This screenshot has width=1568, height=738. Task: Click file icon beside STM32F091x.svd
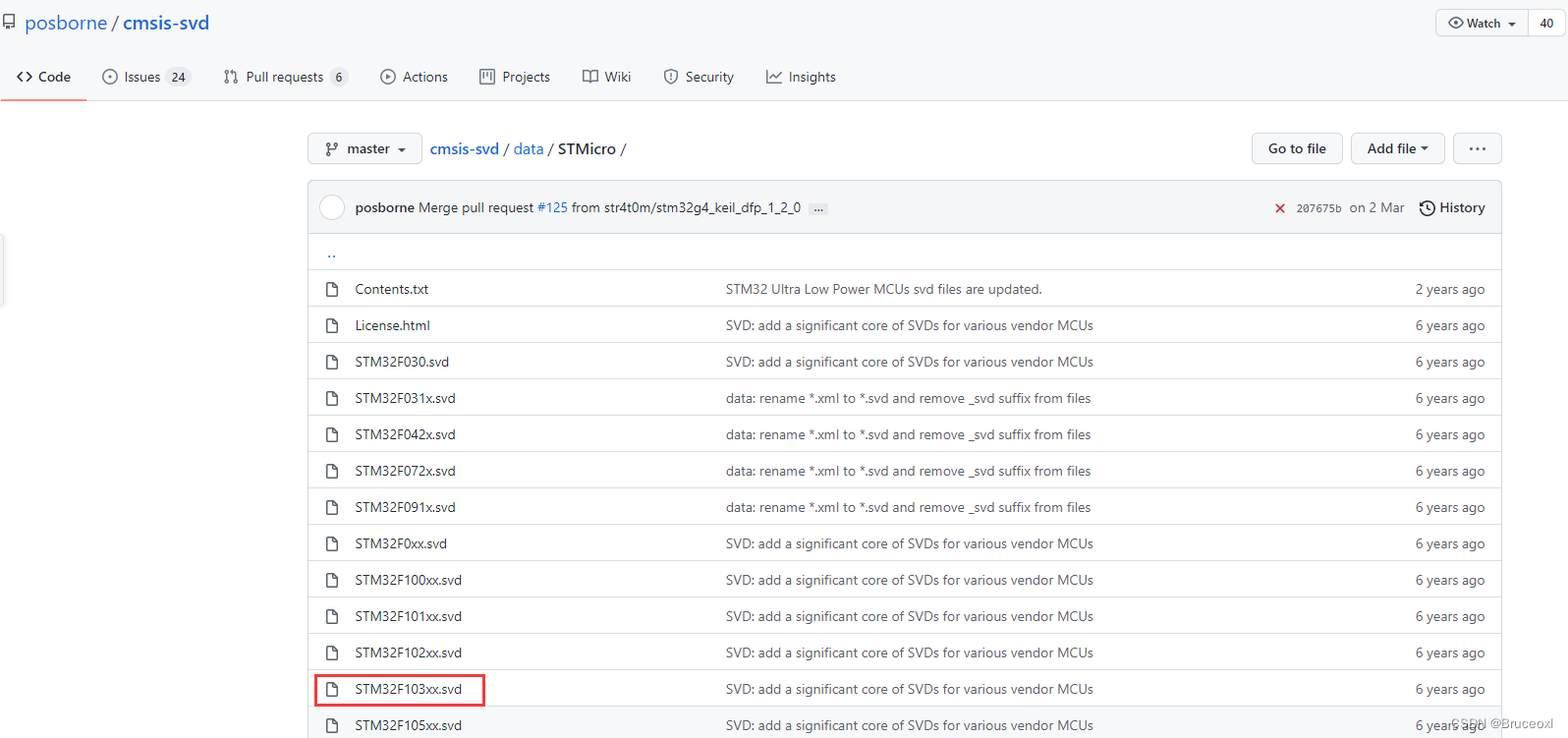pyautogui.click(x=332, y=507)
